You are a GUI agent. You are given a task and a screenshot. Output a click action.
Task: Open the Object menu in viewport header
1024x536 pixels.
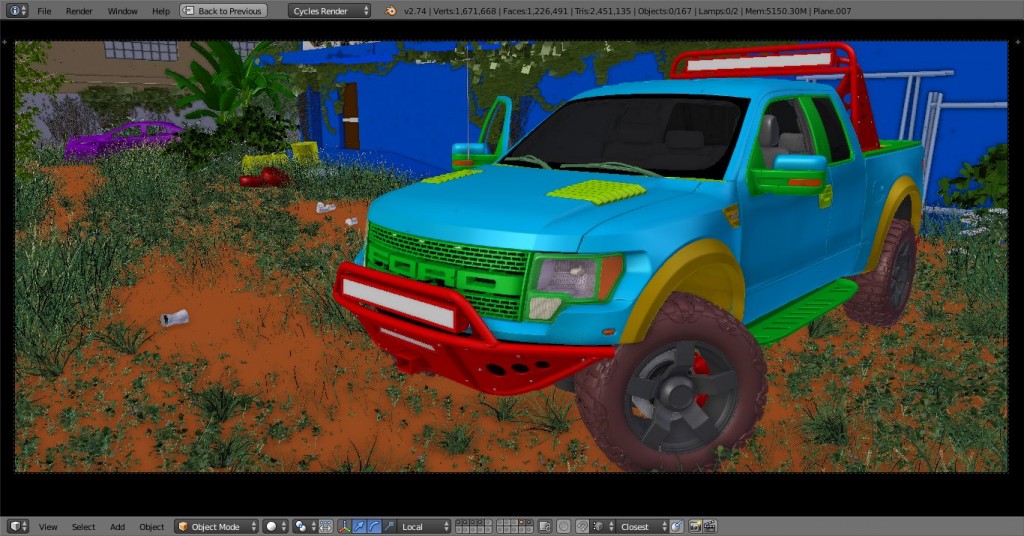[152, 527]
